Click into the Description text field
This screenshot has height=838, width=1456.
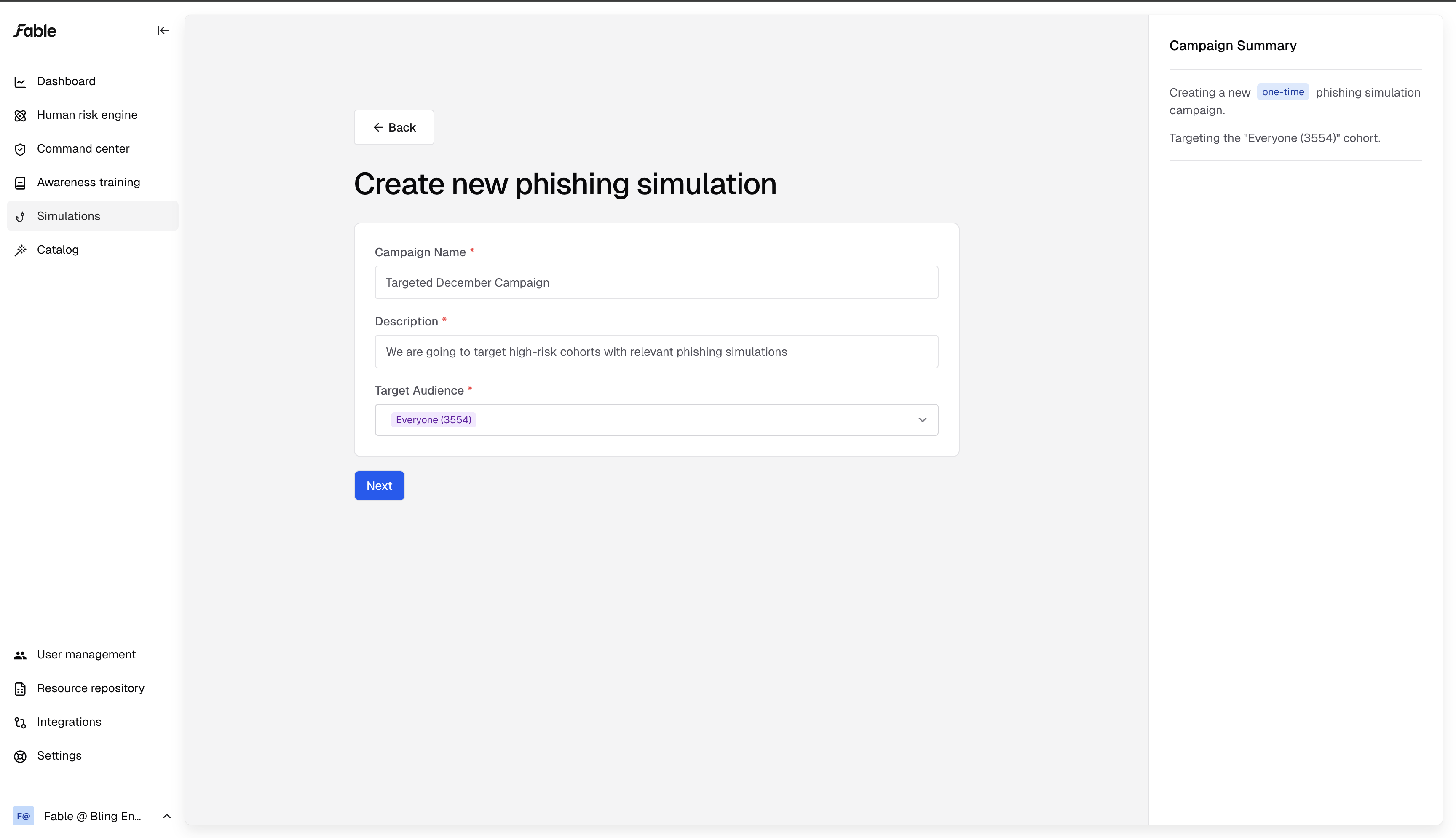[656, 351]
